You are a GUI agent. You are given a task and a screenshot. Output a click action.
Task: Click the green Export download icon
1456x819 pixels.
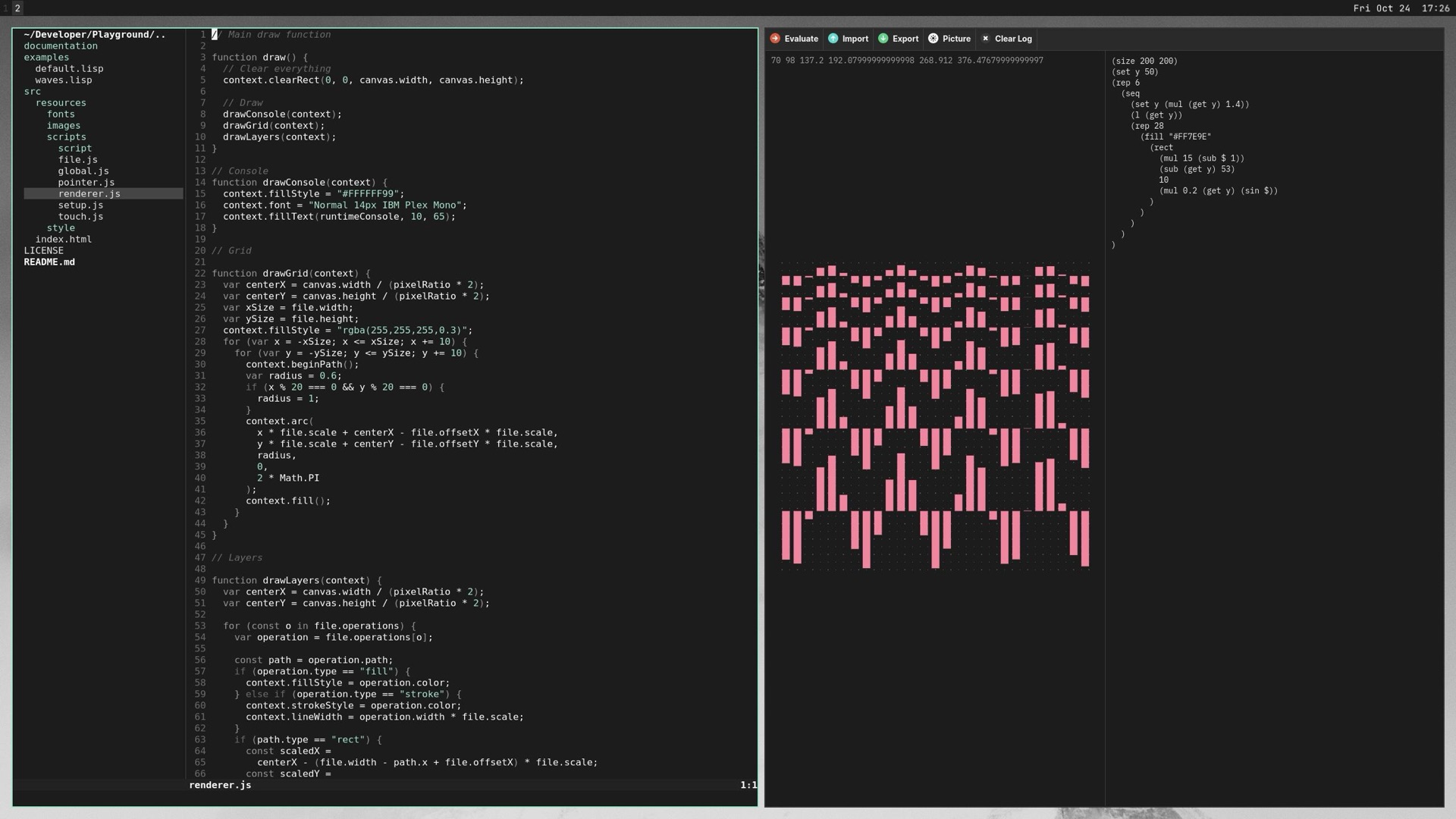[x=883, y=38]
